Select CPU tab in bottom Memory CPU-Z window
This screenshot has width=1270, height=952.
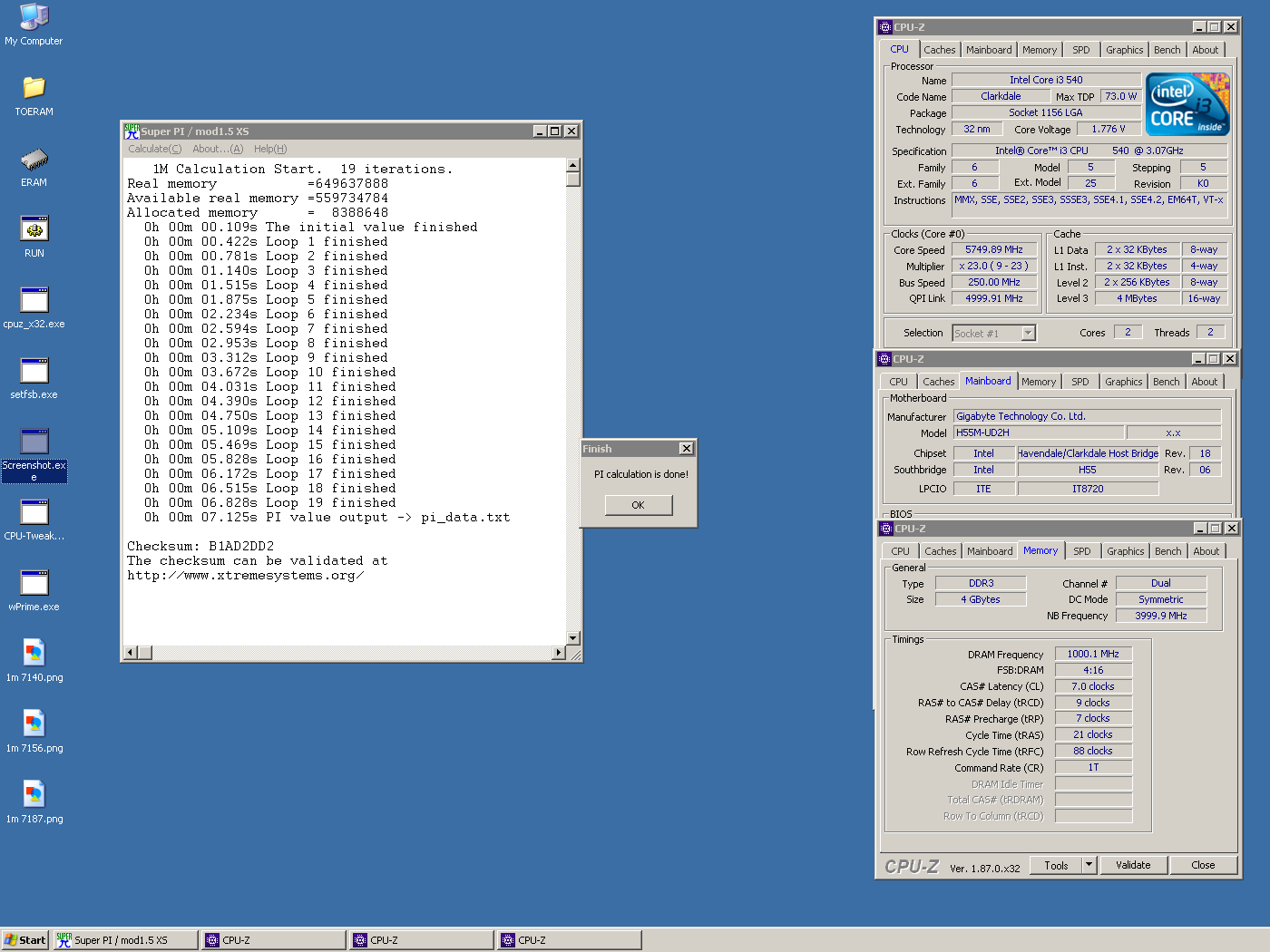pos(900,551)
